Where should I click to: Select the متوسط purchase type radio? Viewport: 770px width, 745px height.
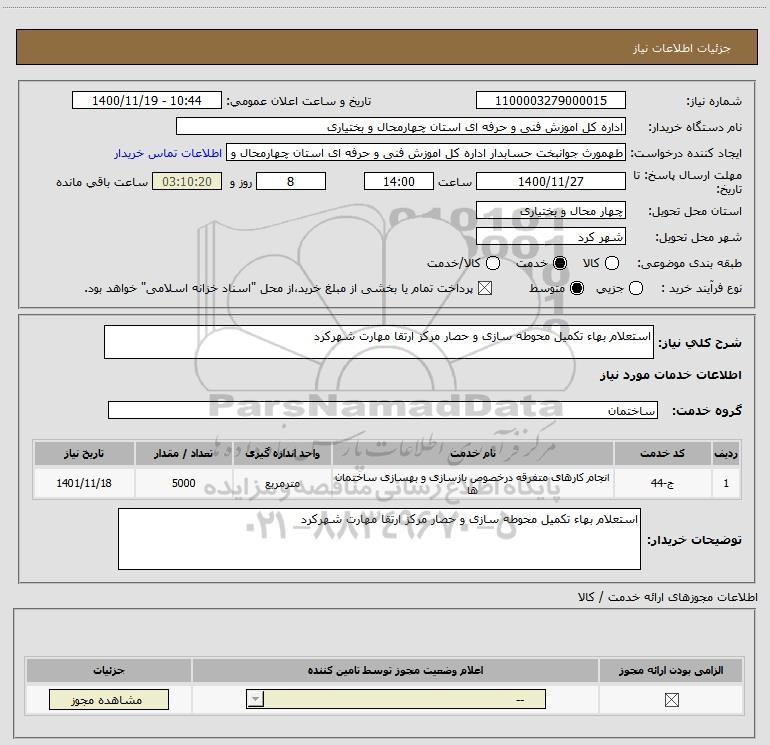[x=577, y=288]
